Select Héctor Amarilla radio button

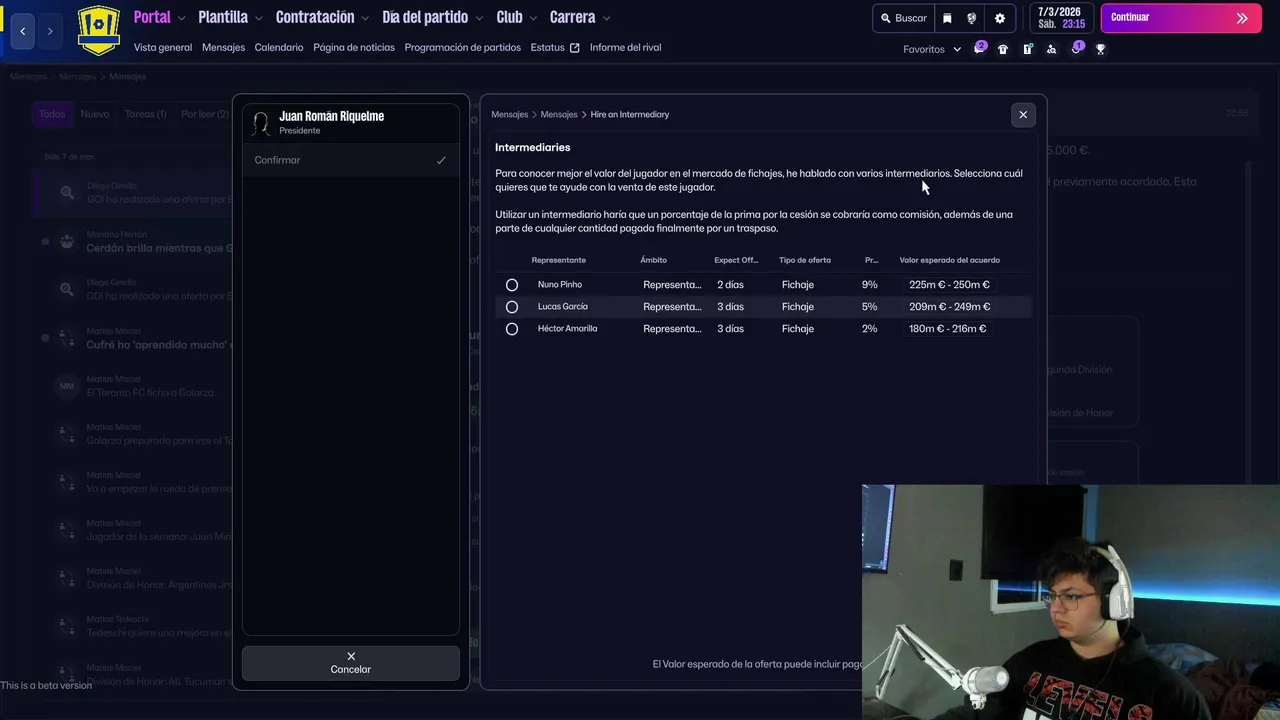(x=512, y=329)
